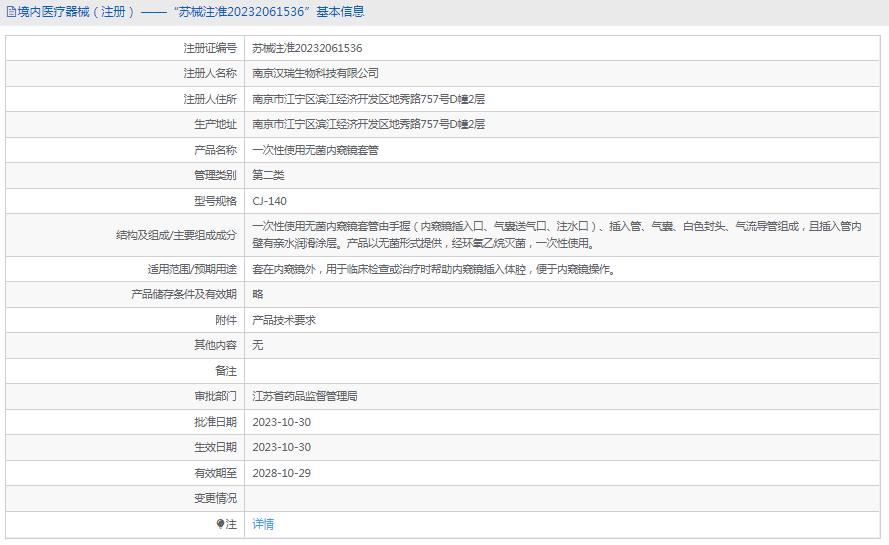Click the 型号规格 row label
The height and width of the screenshot is (545, 889).
[215, 201]
